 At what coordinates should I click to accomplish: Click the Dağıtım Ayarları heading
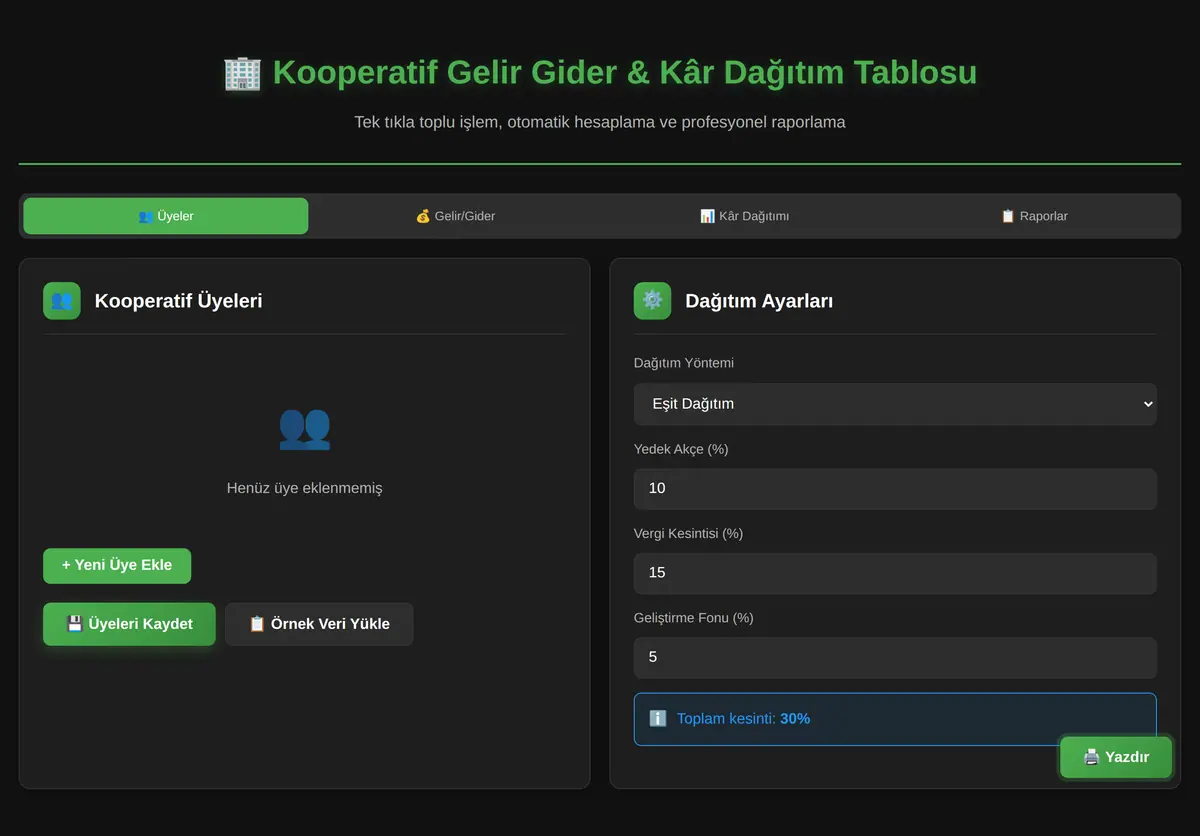(x=759, y=301)
